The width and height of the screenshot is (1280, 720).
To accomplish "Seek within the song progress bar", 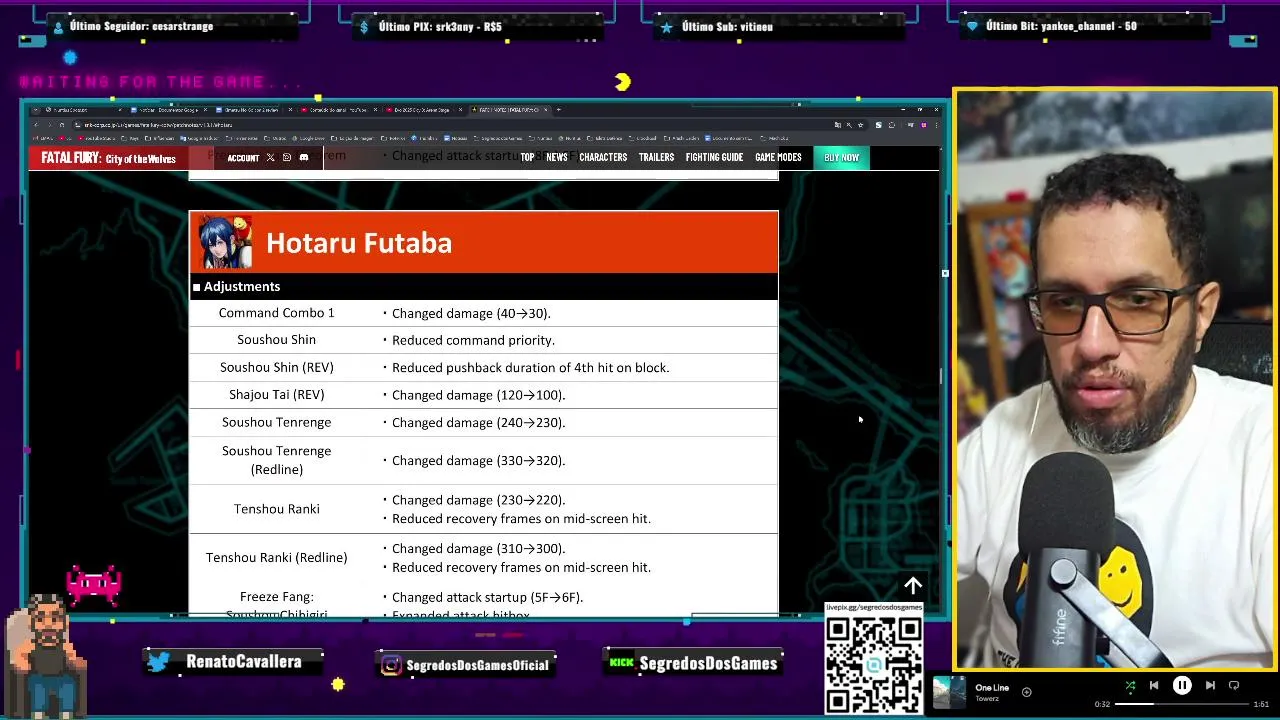I will [1181, 704].
